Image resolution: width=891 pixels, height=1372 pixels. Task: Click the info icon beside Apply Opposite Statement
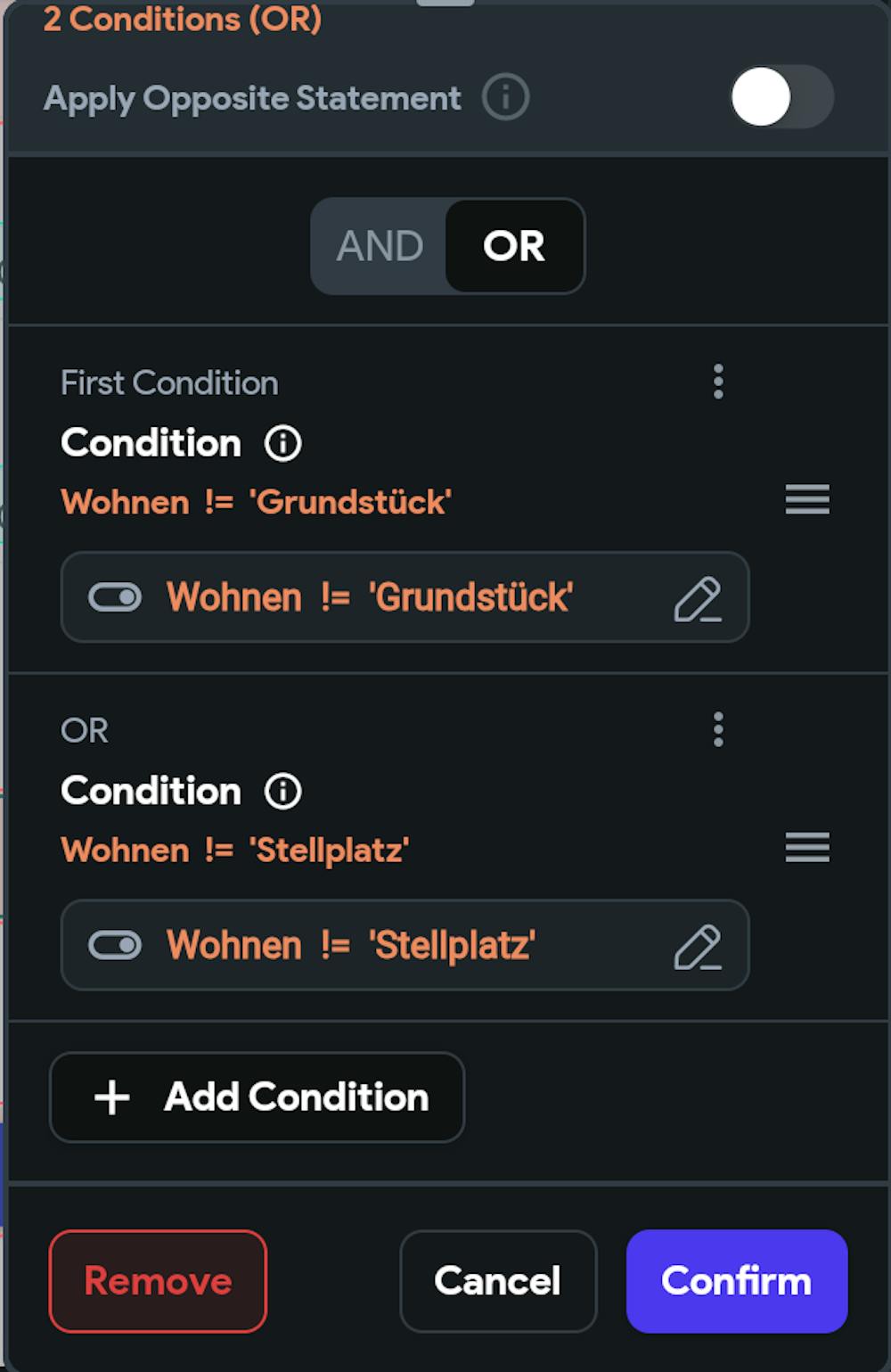coord(505,98)
